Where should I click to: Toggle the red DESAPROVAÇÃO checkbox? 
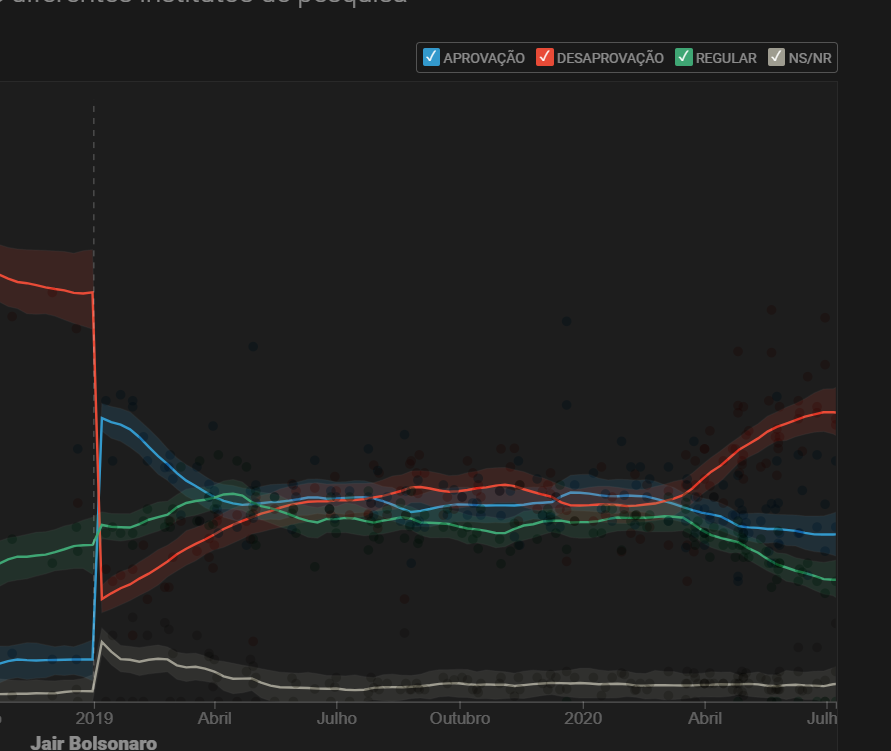[545, 57]
